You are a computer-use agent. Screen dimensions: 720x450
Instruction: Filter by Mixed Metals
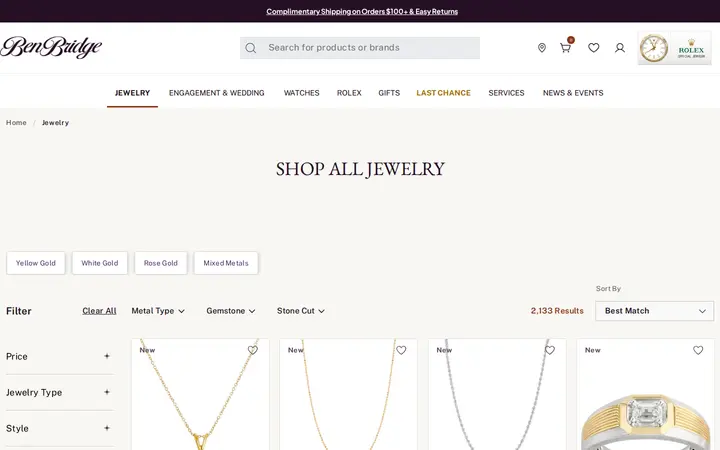[x=226, y=263]
